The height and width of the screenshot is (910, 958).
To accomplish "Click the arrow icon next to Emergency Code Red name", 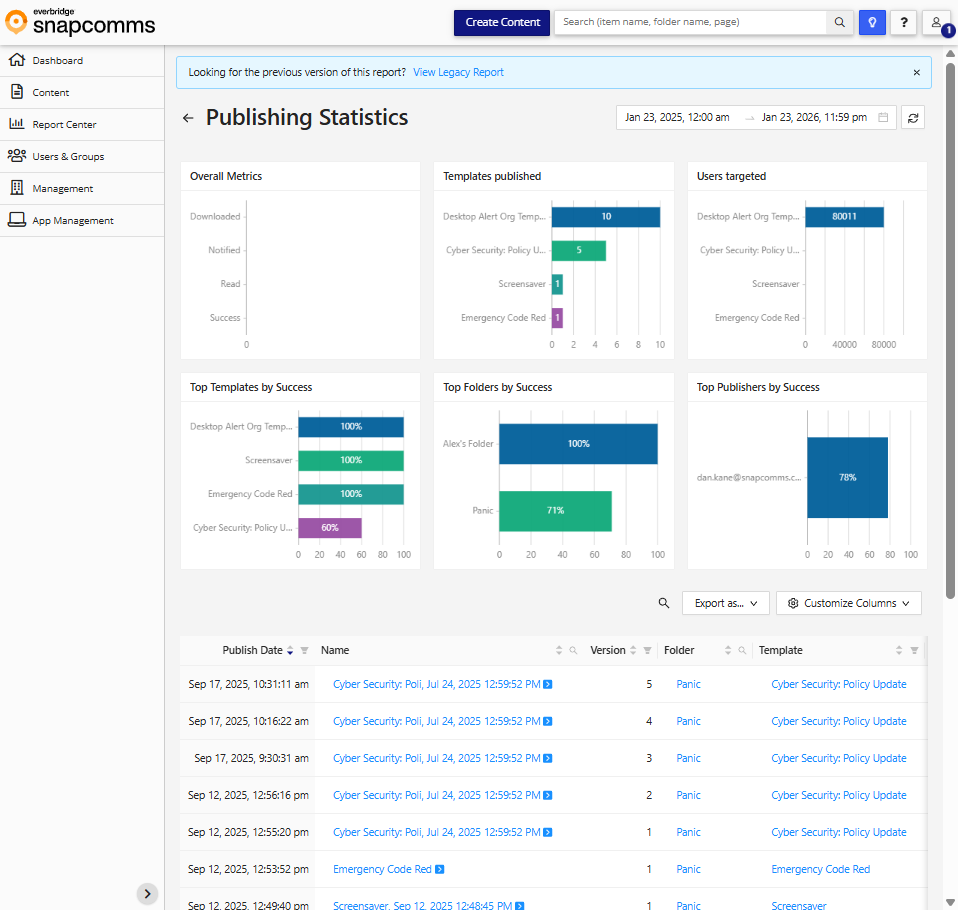I will [x=439, y=869].
